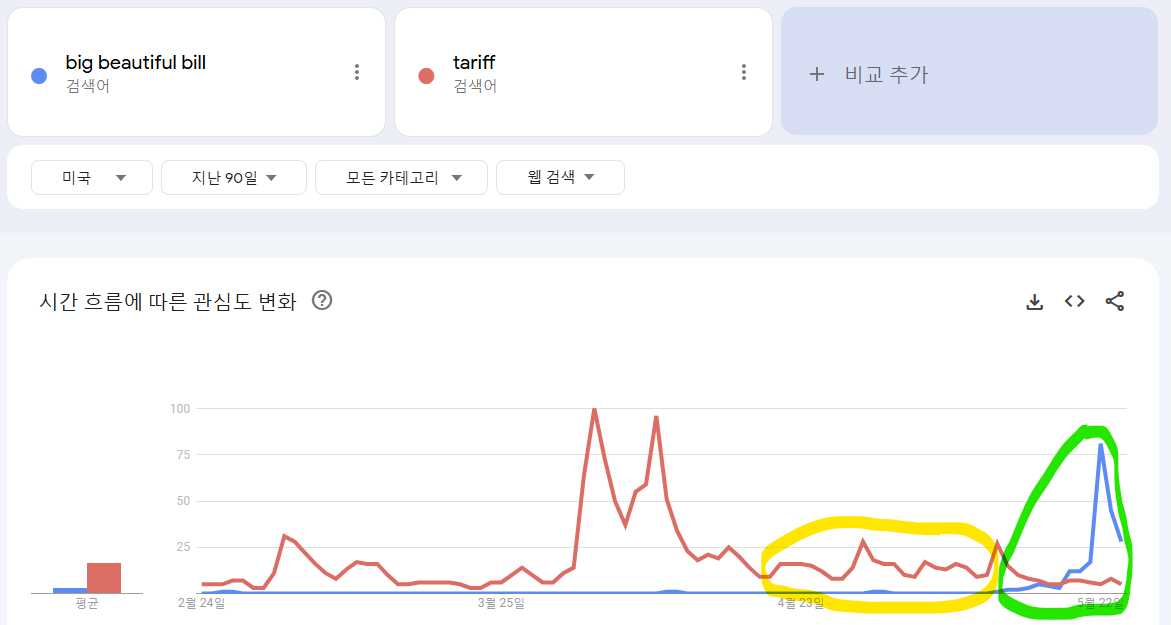
Task: Share the interest over time chart
Action: pos(1115,301)
